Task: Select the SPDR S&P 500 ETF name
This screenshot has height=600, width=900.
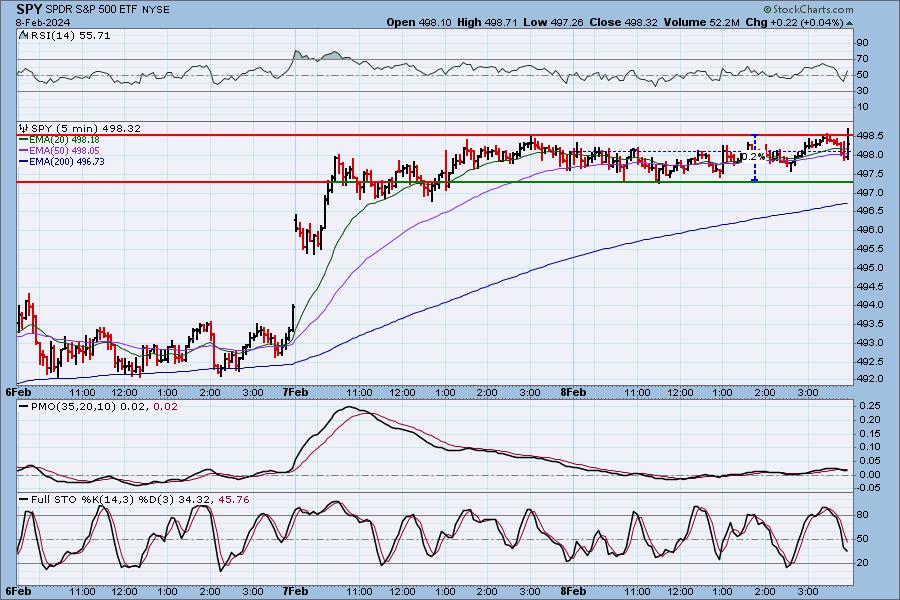Action: 92,10
